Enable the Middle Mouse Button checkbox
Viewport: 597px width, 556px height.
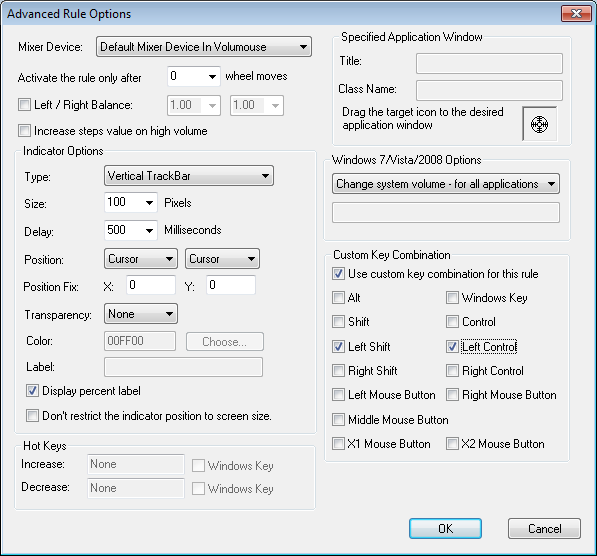click(338, 420)
